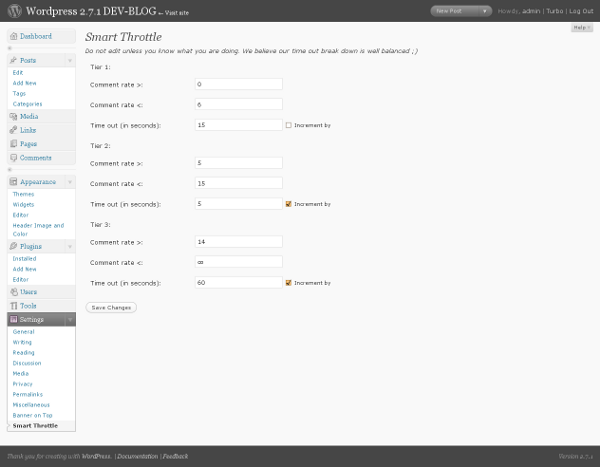
Task: Click the Tools icon in sidebar
Action: click(x=14, y=306)
